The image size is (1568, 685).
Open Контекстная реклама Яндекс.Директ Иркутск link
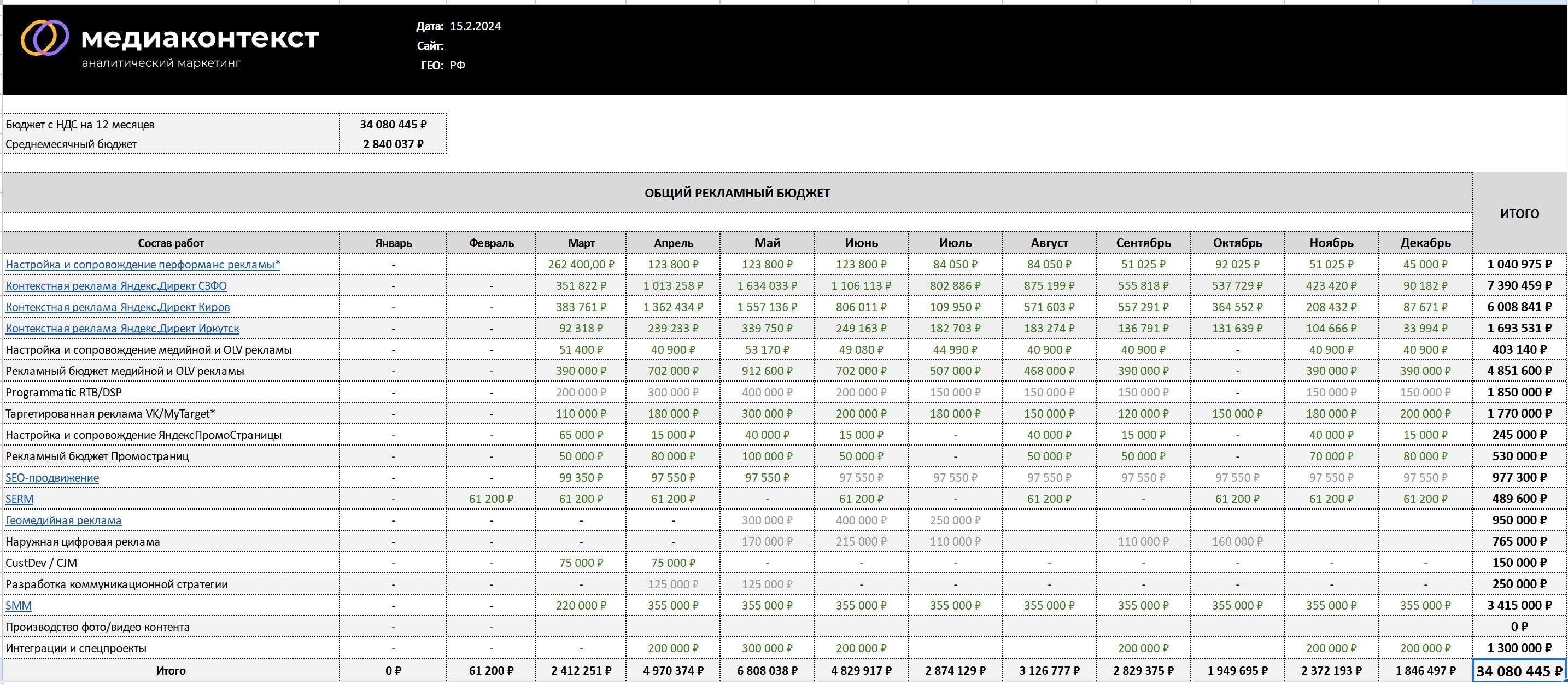[x=122, y=328]
